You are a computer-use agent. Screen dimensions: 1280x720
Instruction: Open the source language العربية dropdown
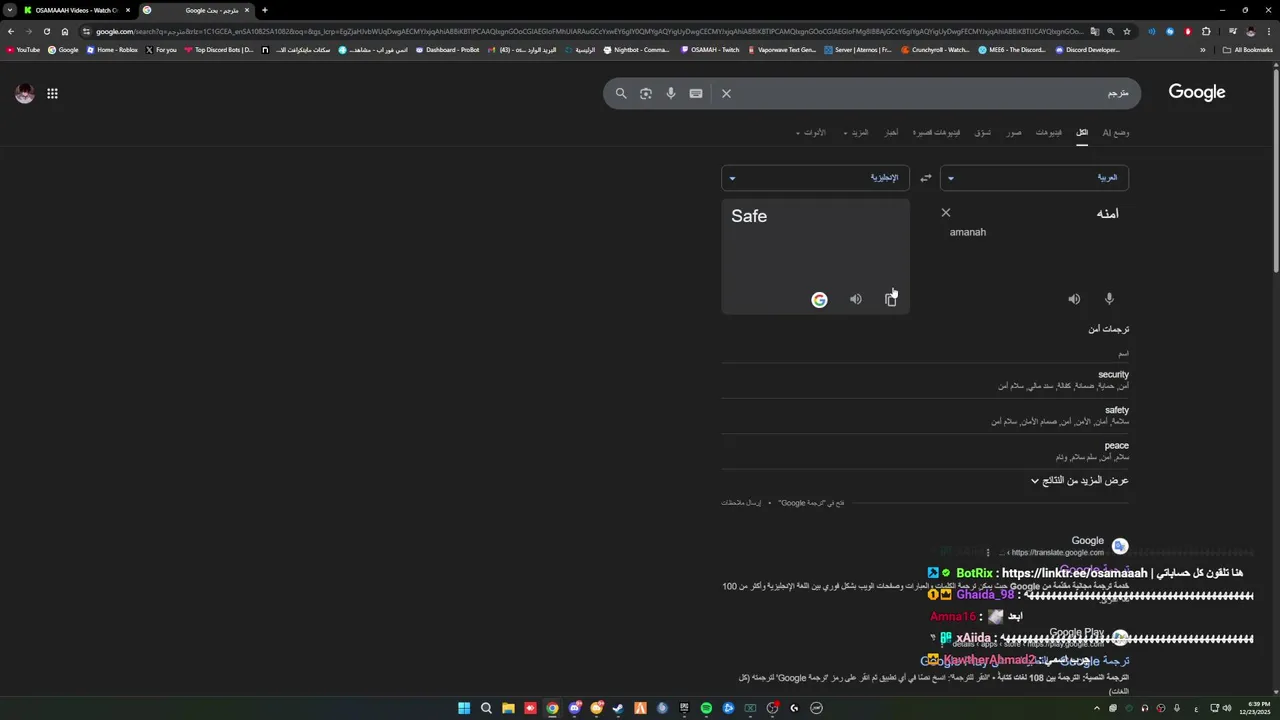pyautogui.click(x=1034, y=178)
